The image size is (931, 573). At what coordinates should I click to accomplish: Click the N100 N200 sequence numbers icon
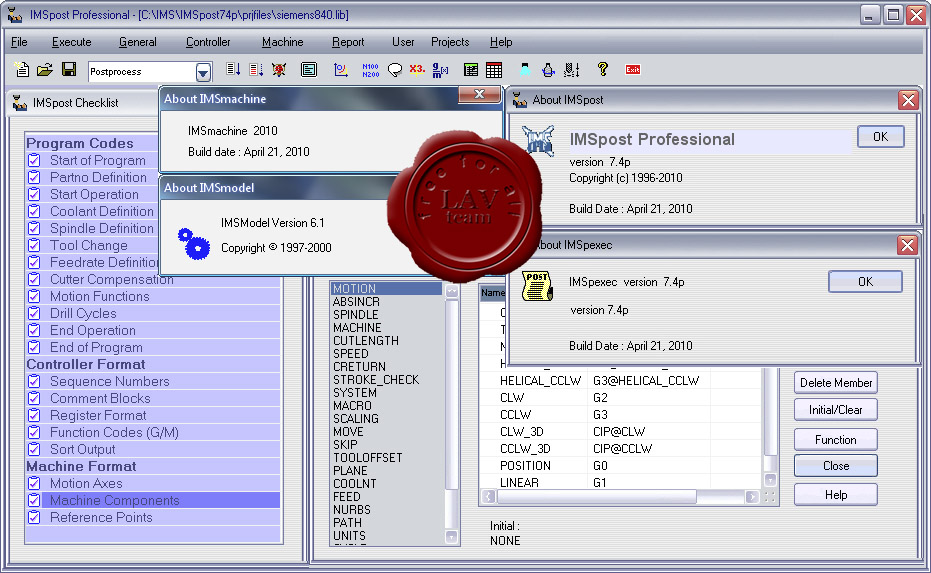coord(370,70)
